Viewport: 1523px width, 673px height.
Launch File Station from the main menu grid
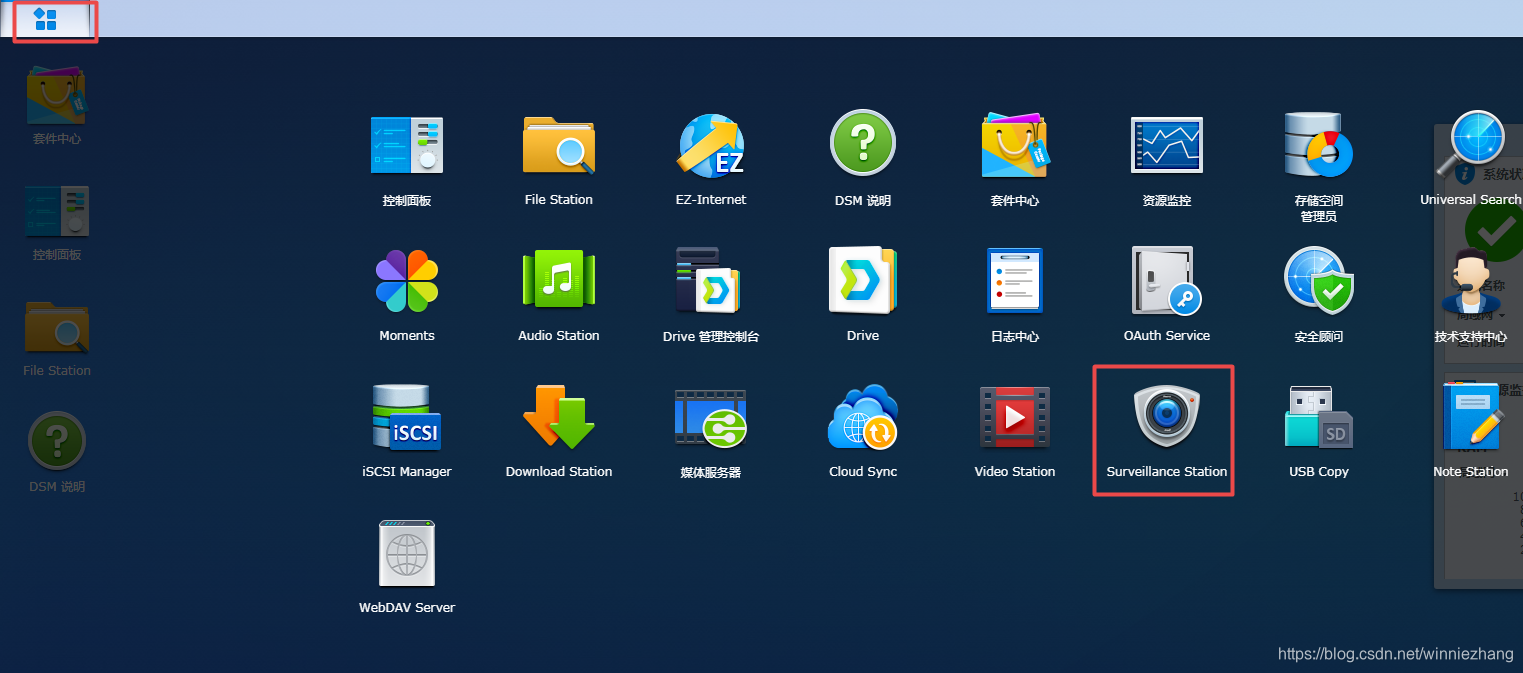(x=559, y=146)
